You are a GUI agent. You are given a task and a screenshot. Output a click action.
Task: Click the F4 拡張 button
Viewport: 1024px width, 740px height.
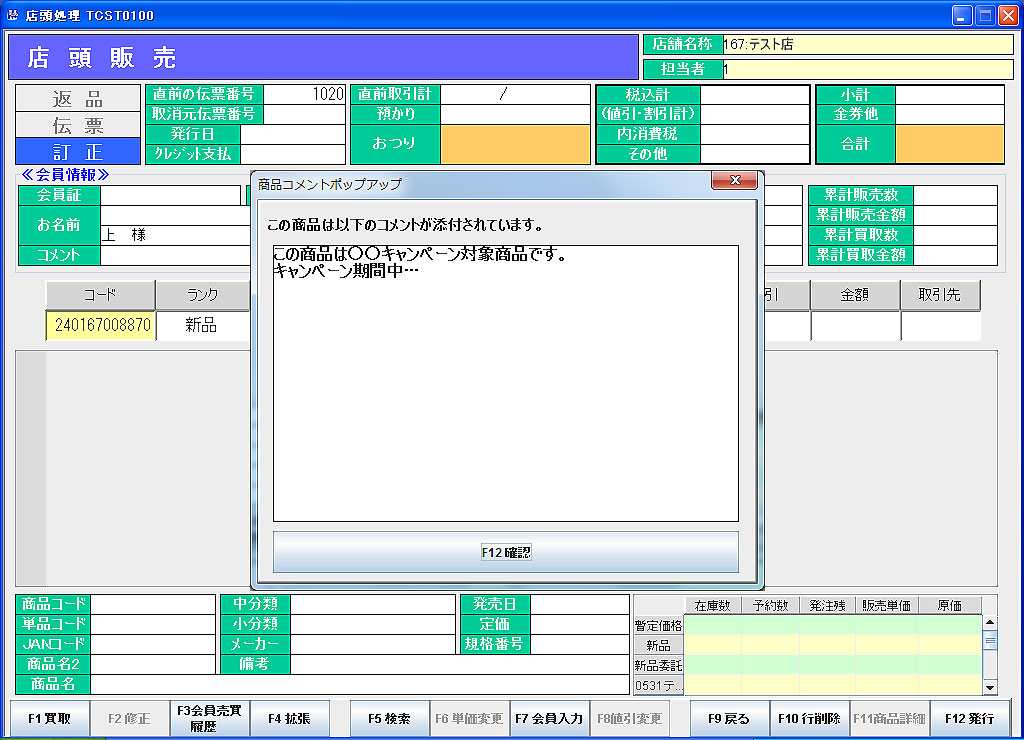point(289,718)
